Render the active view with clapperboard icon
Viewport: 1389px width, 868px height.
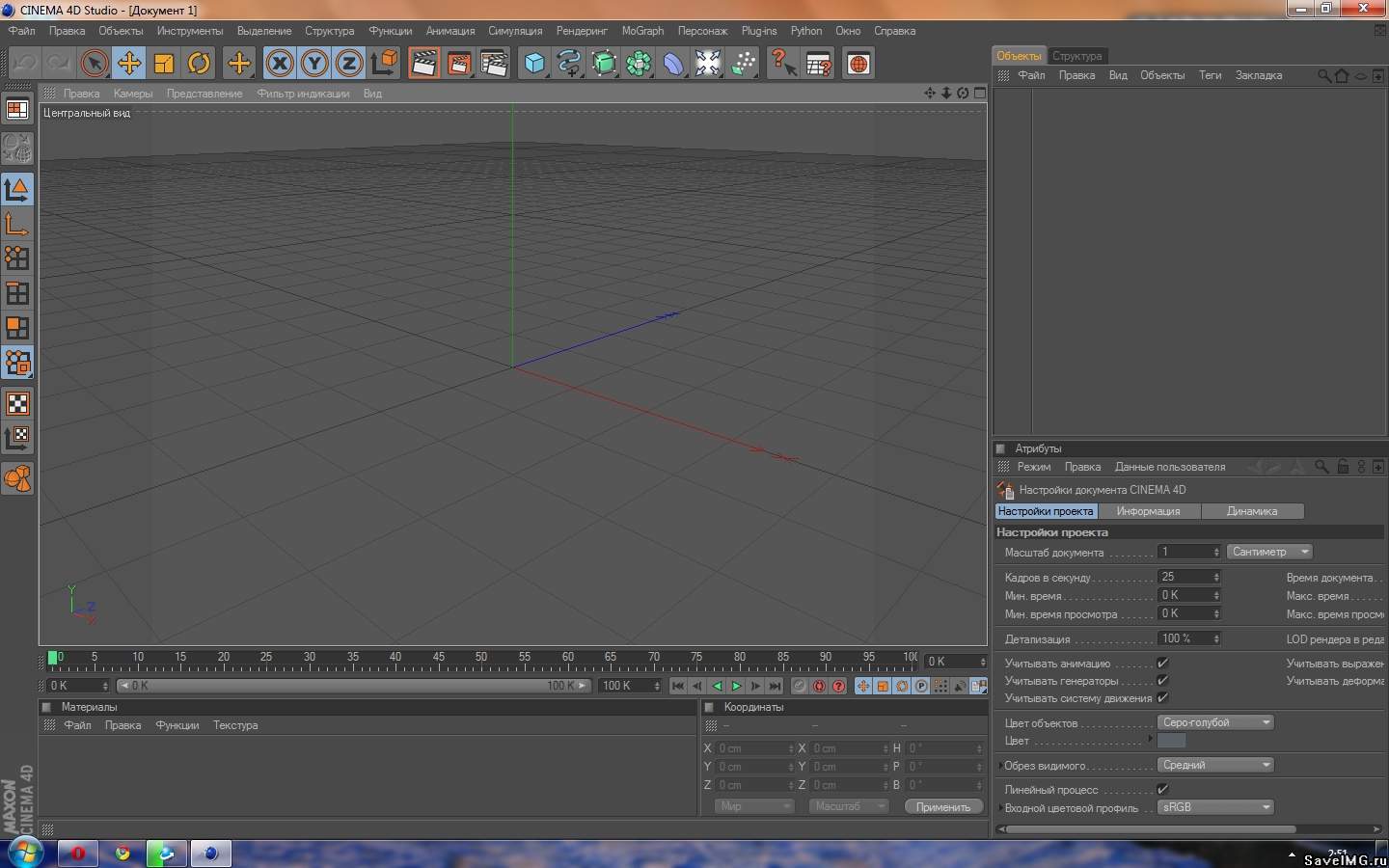point(423,64)
